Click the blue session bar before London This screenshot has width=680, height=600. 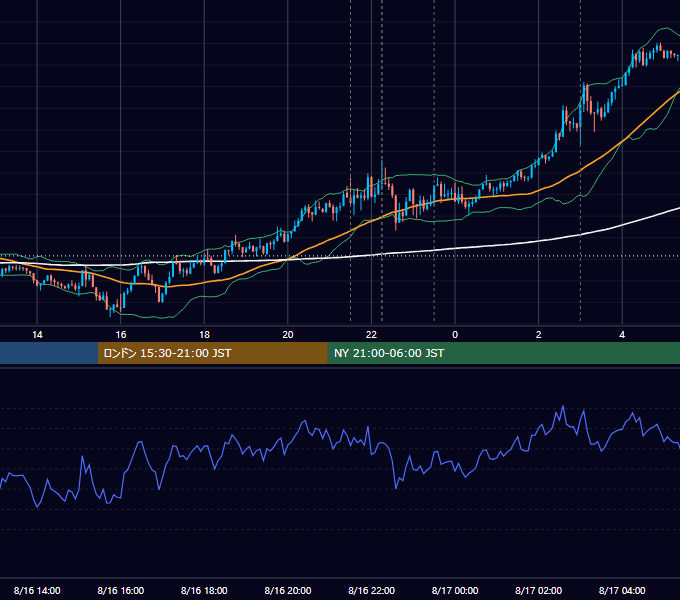click(49, 353)
